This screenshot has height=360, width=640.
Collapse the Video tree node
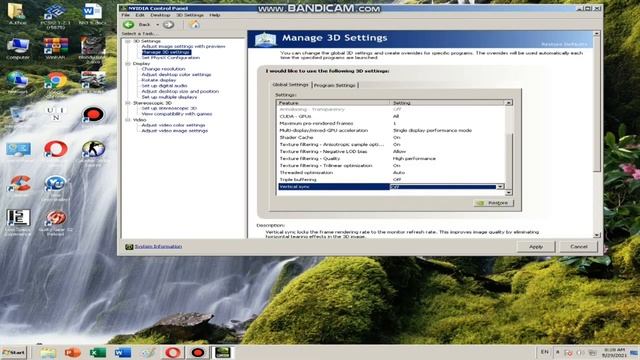[128, 120]
